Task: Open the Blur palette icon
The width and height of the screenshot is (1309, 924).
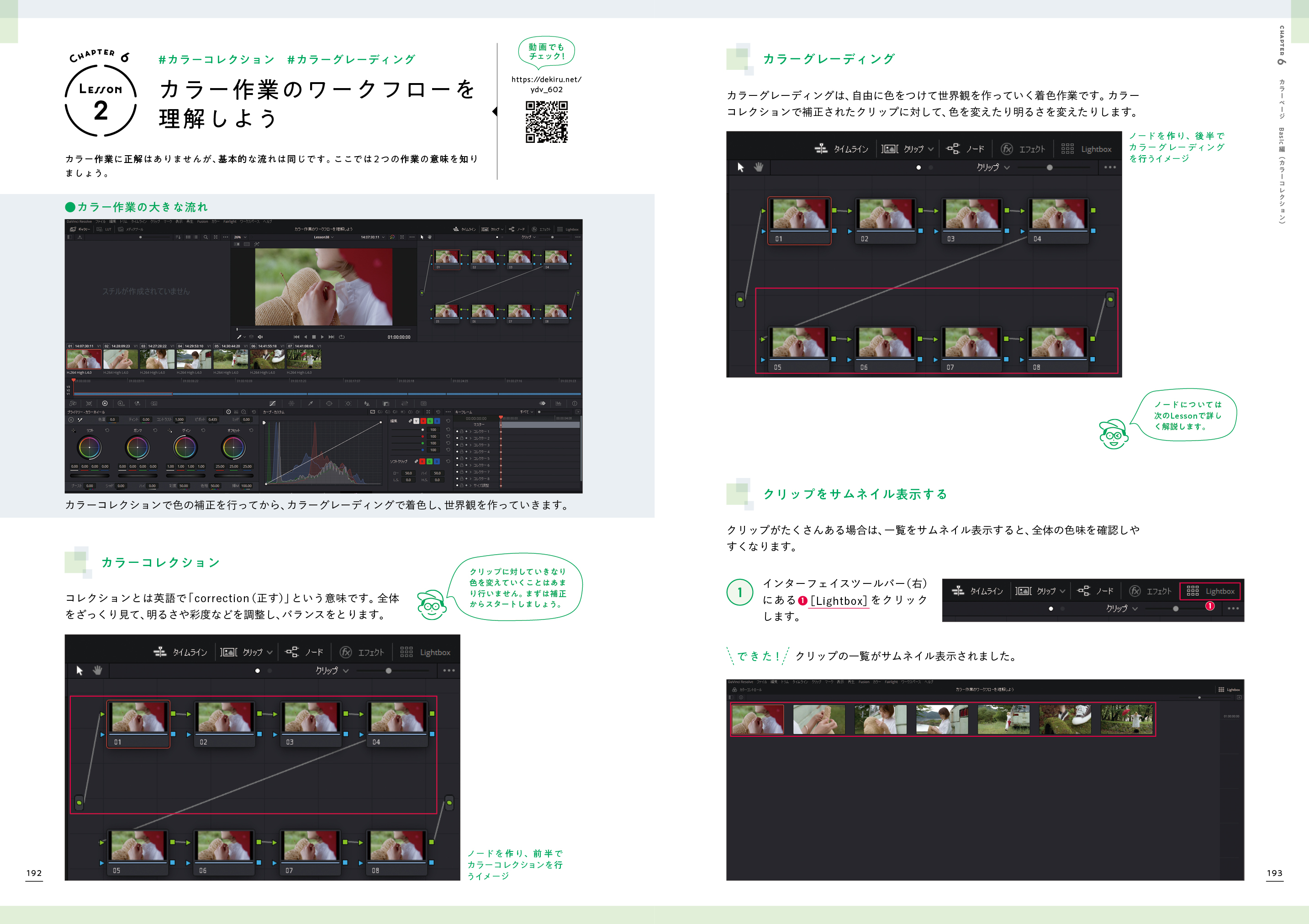Action: pos(367,404)
